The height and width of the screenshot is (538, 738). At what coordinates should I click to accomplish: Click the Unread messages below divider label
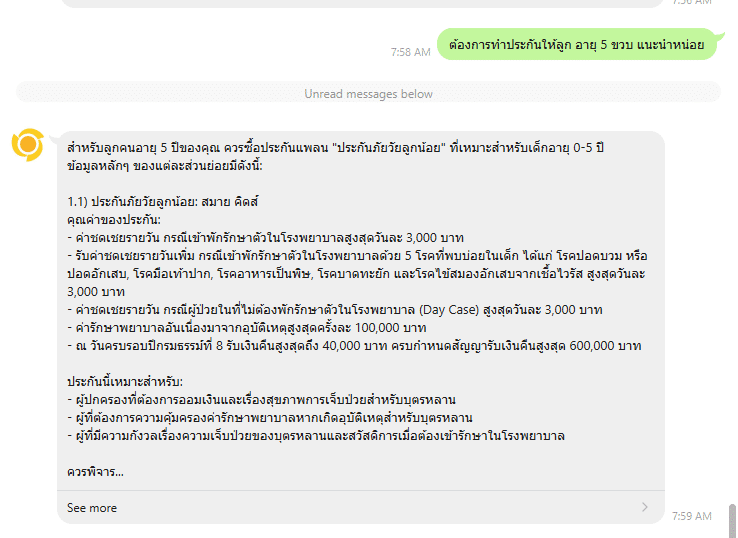[x=368, y=94]
